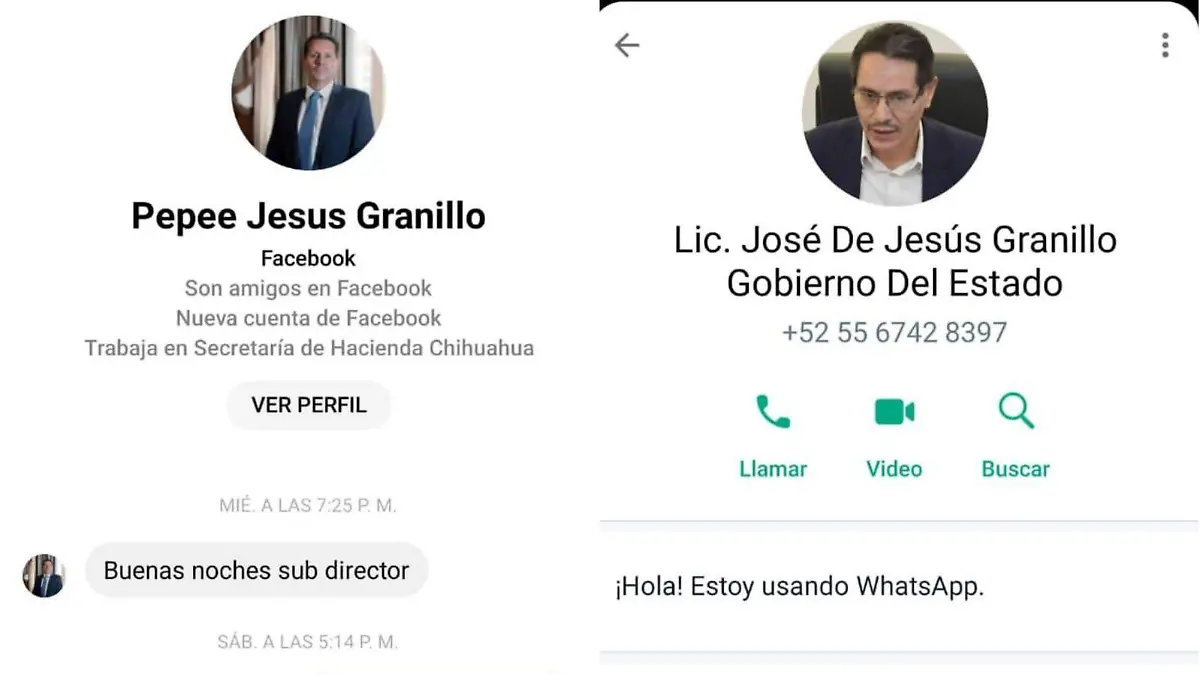1200x675 pixels.
Task: Tap the green phone call icon
Action: coord(773,411)
